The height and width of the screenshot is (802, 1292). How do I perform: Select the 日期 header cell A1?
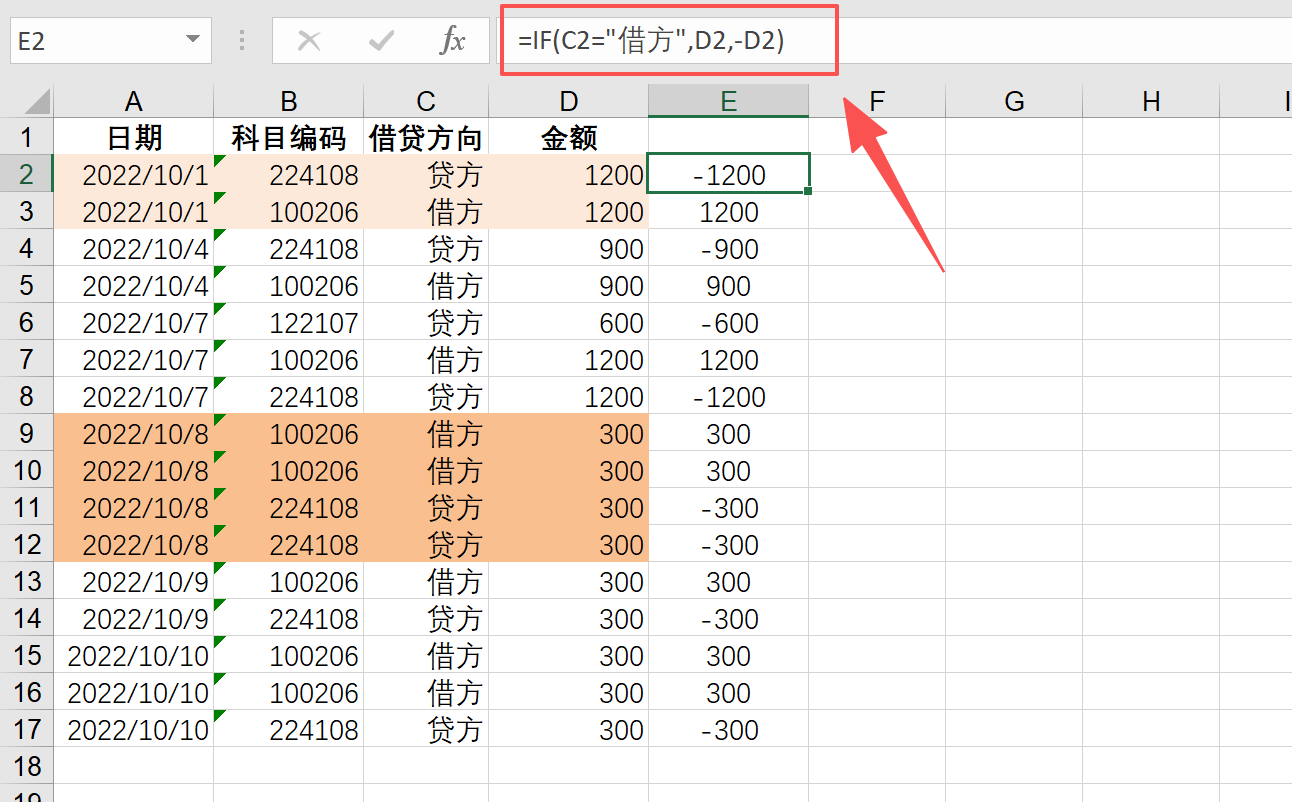tap(133, 137)
